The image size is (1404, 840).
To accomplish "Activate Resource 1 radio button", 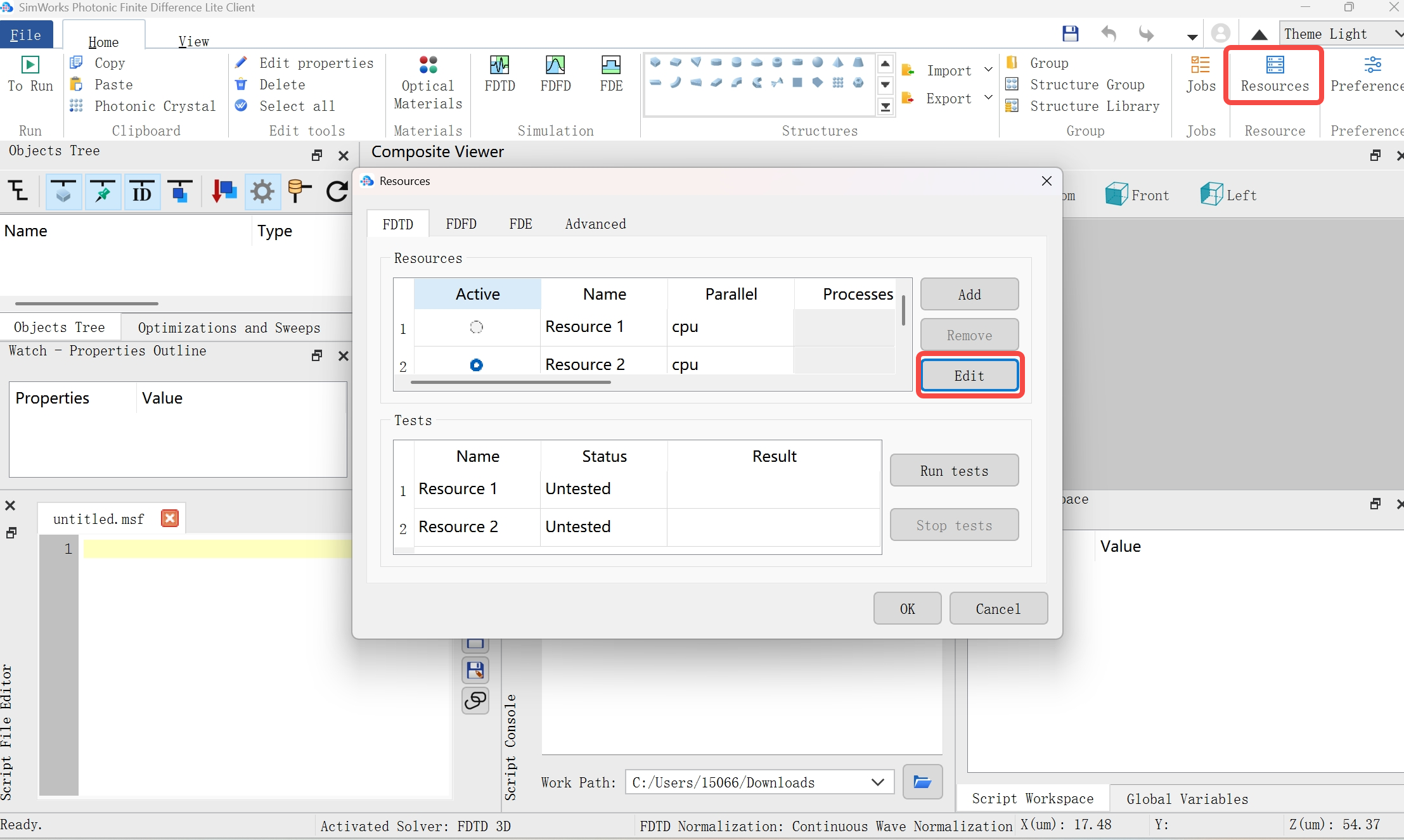I will point(476,327).
